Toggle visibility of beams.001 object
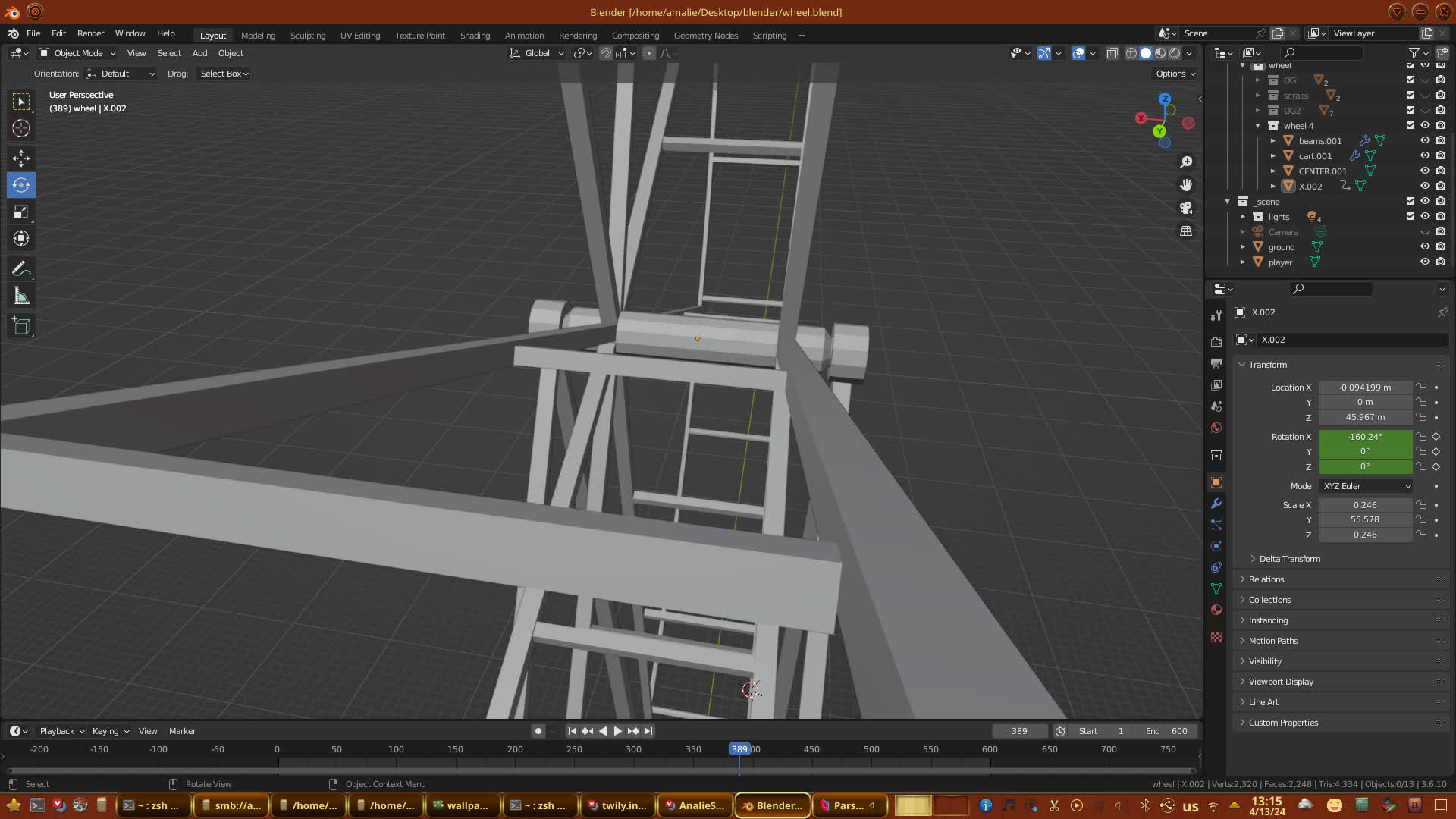The width and height of the screenshot is (1456, 819). pyautogui.click(x=1425, y=140)
